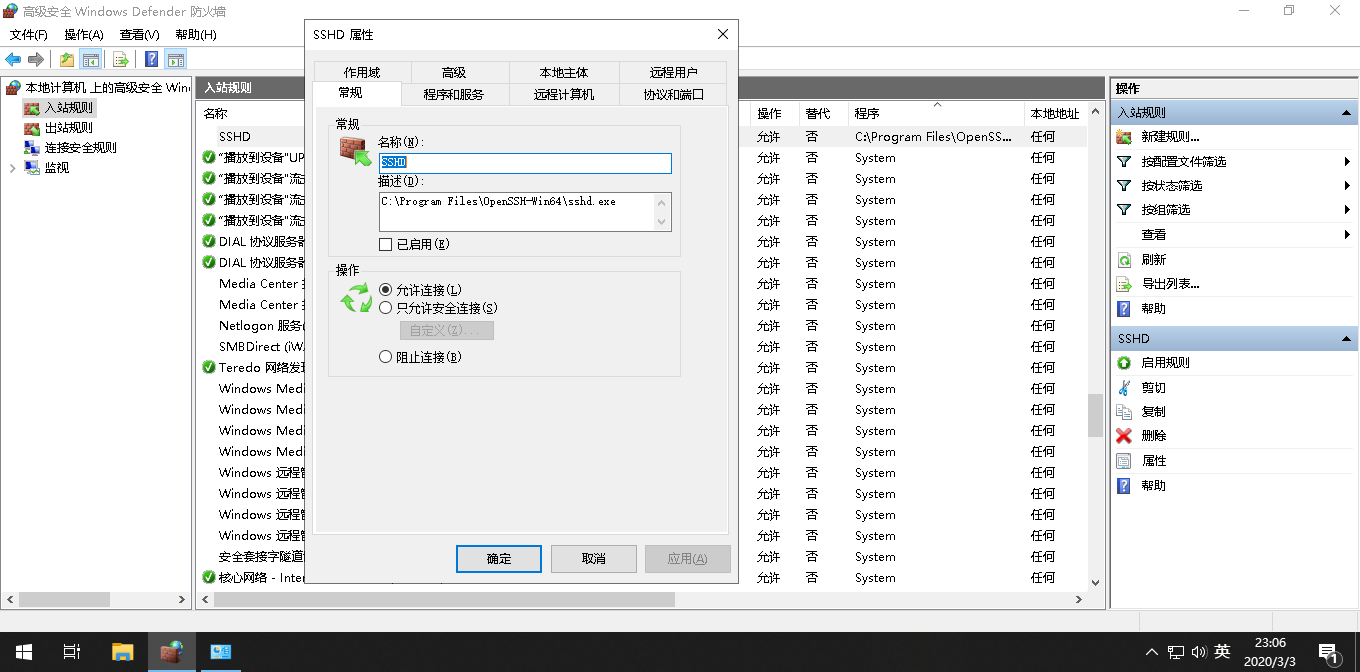
Task: Open the 文件(F) menu
Action: click(x=29, y=35)
